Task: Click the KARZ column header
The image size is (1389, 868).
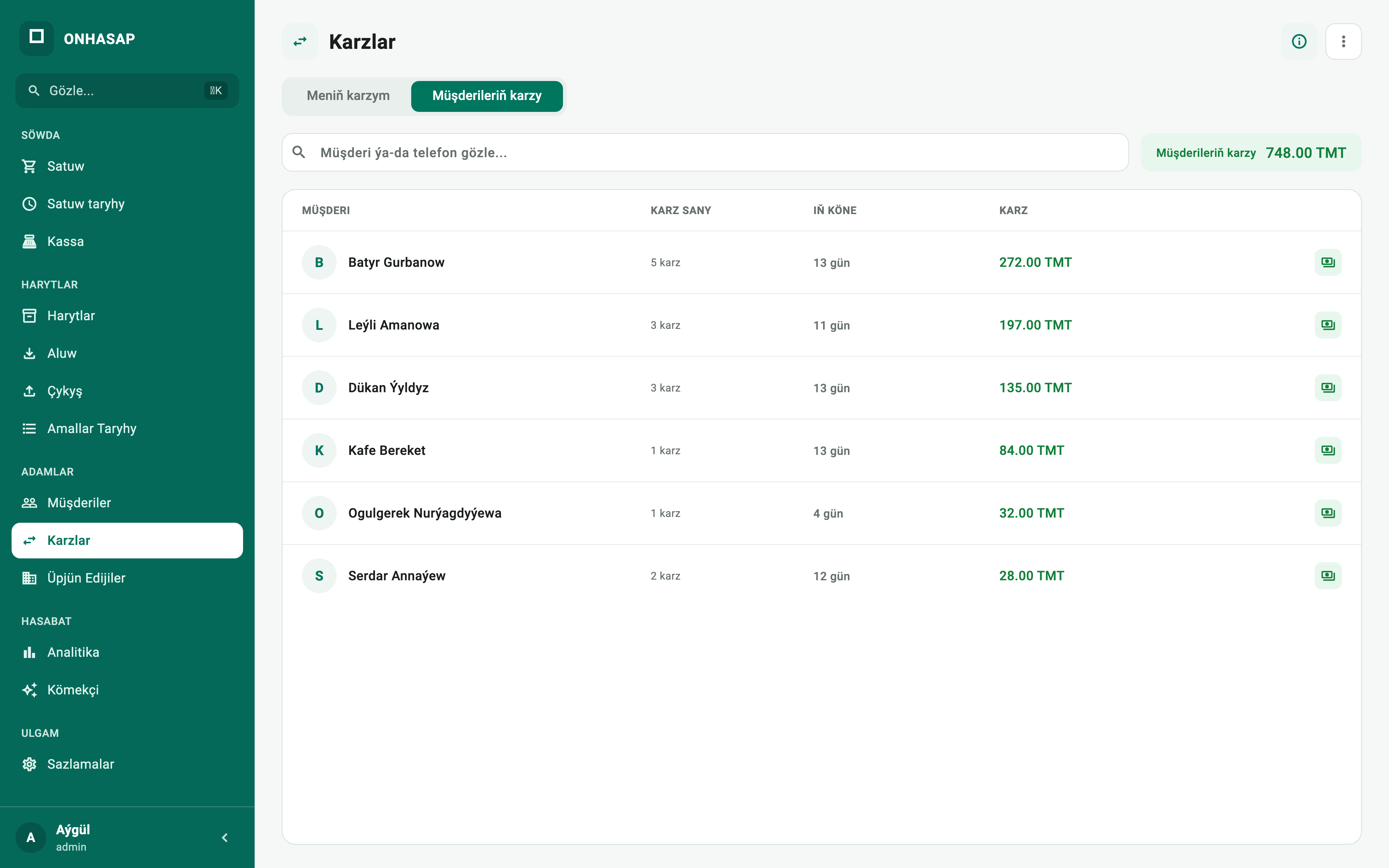Action: [x=1013, y=211]
